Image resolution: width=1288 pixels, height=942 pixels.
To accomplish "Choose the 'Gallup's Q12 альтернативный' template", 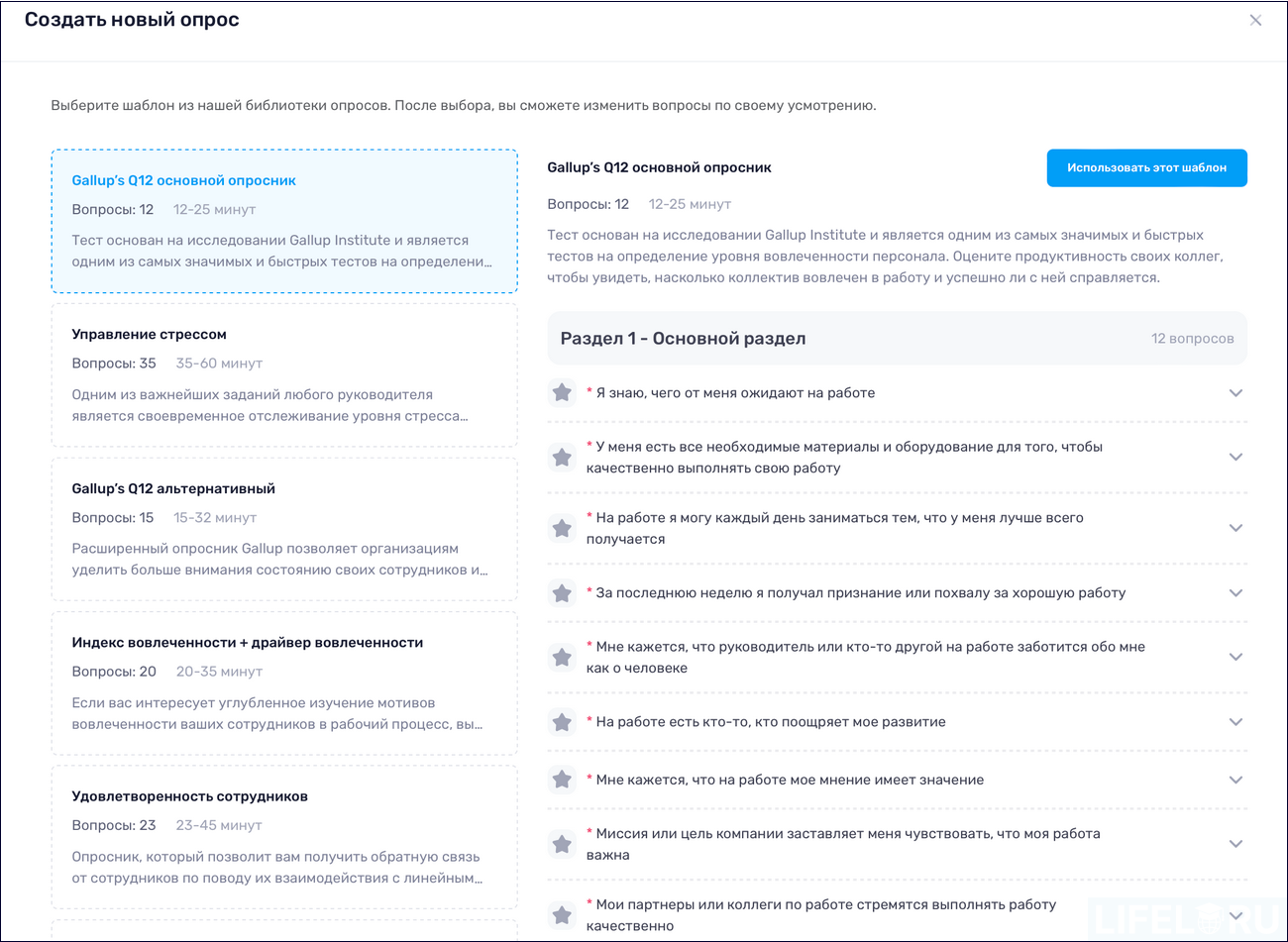I will (284, 531).
